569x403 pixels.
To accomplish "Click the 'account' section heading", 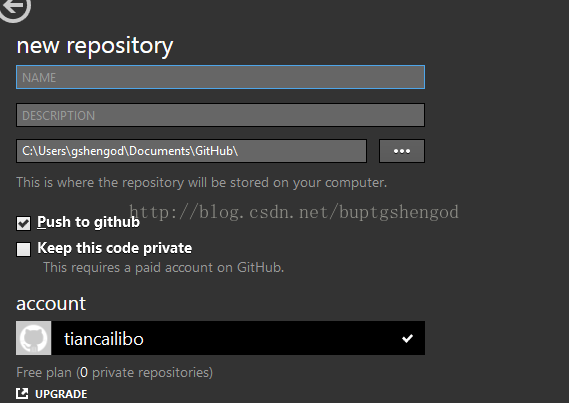I will pyautogui.click(x=51, y=304).
